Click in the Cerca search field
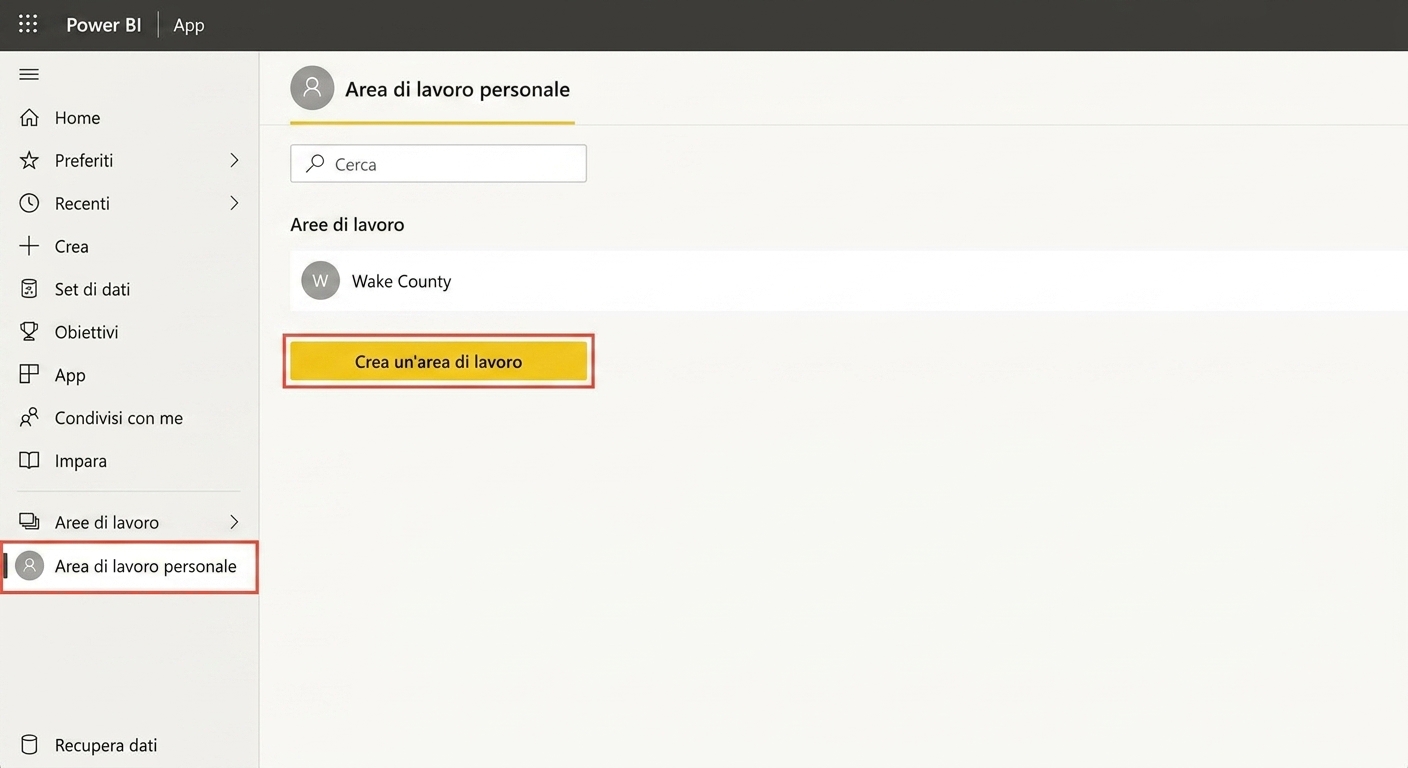This screenshot has width=1408, height=768. click(x=438, y=163)
